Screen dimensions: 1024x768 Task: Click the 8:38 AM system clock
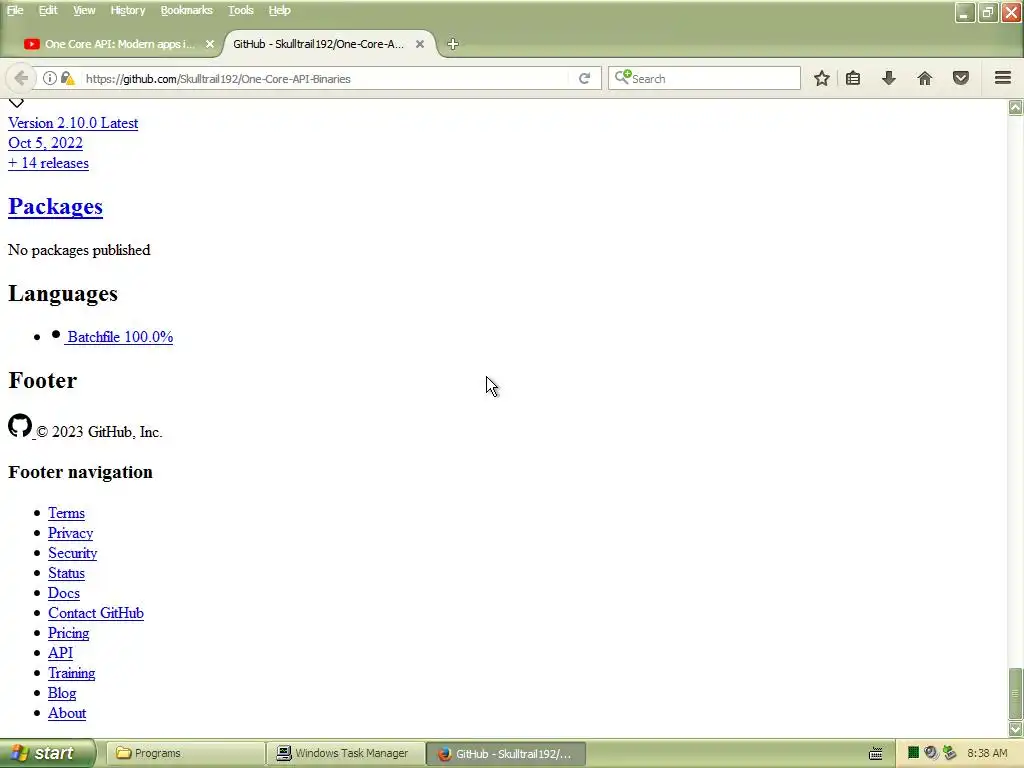tap(987, 754)
